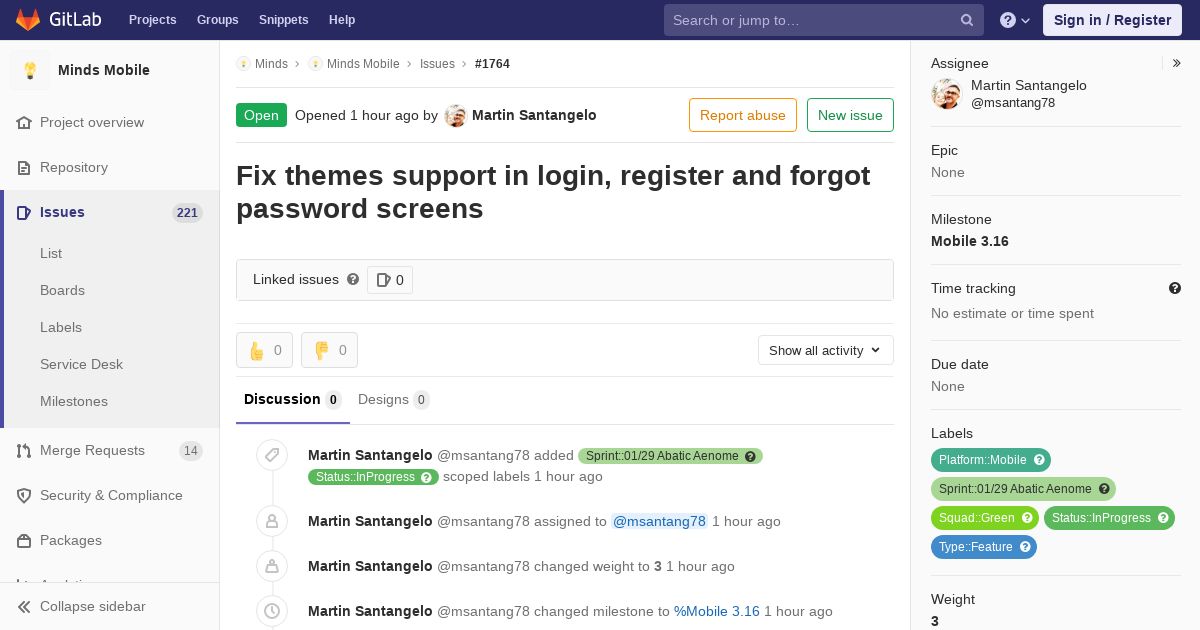Open the Show all activity dropdown
The width and height of the screenshot is (1200, 630).
pyautogui.click(x=825, y=350)
